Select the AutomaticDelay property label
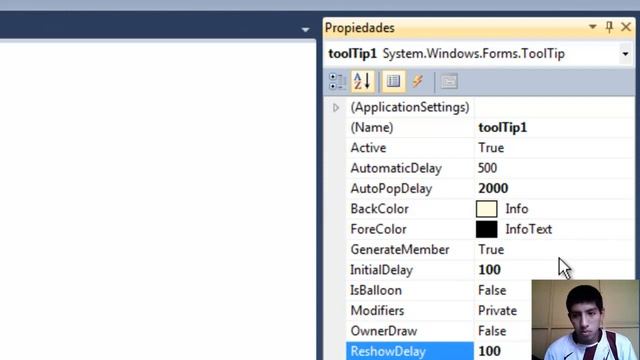 click(x=396, y=168)
